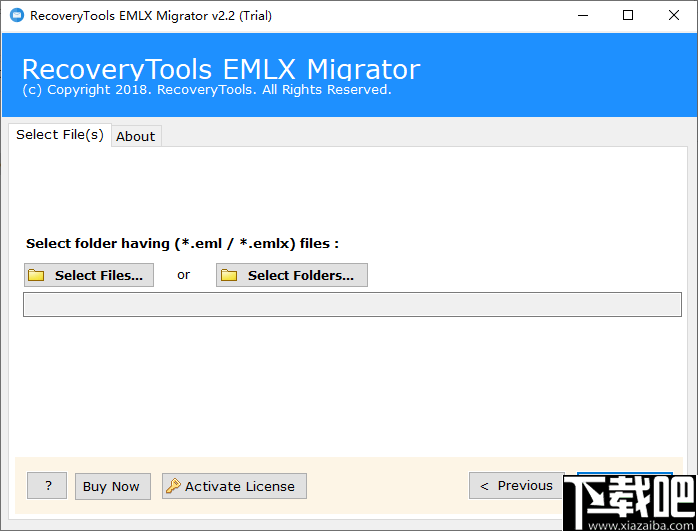Image resolution: width=698 pixels, height=531 pixels.
Task: Open the About tab
Action: (136, 136)
